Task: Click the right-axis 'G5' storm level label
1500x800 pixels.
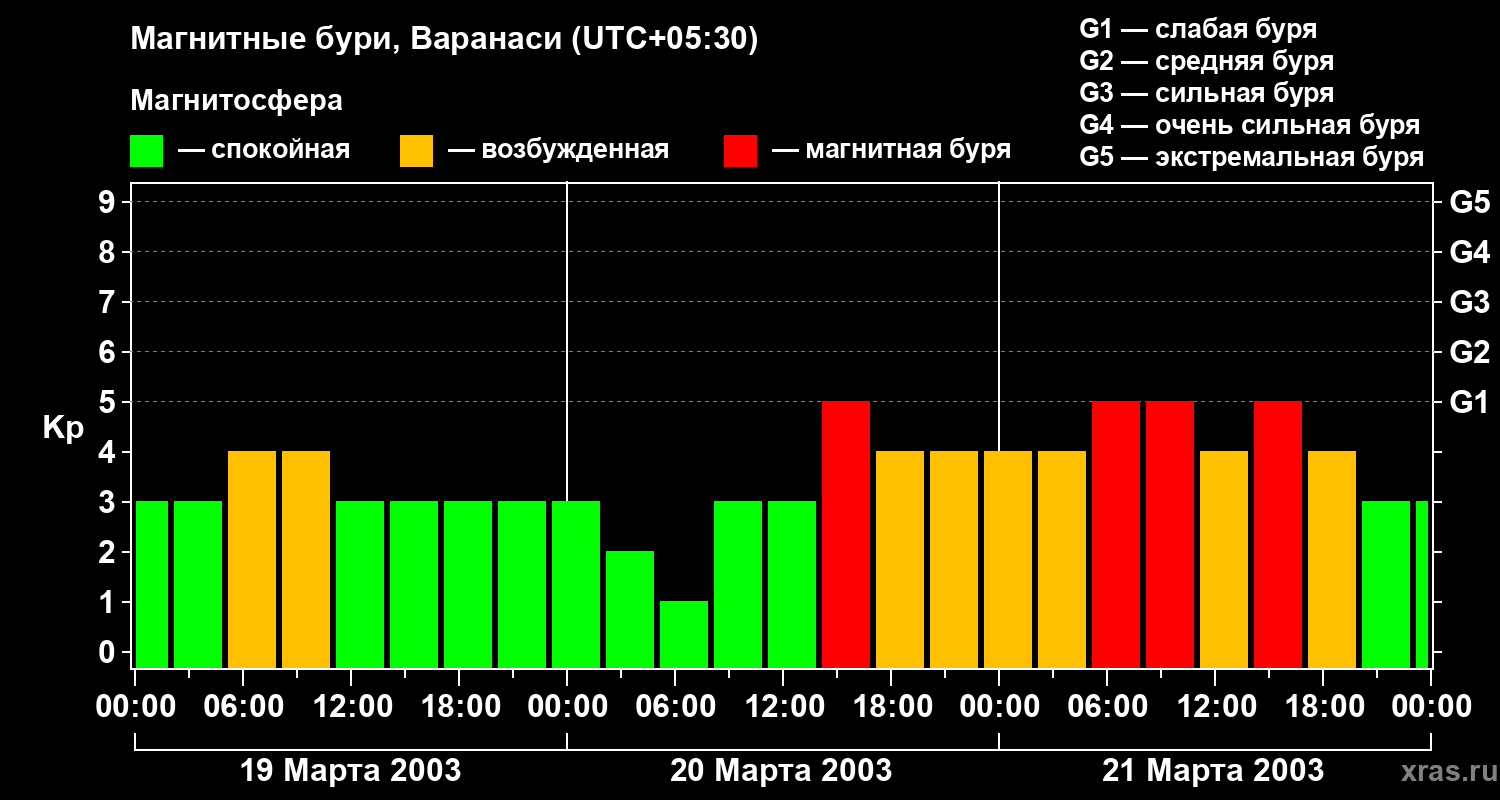Action: pos(1470,202)
